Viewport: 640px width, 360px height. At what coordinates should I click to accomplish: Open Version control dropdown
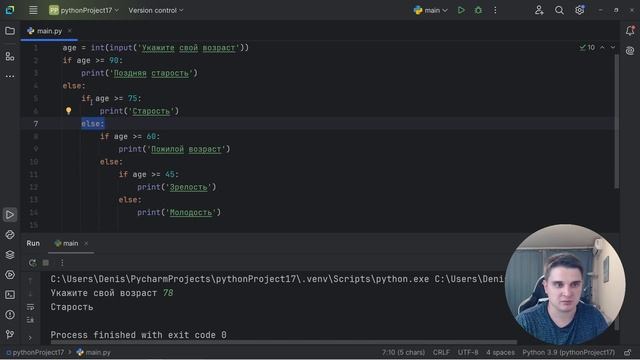pos(156,10)
